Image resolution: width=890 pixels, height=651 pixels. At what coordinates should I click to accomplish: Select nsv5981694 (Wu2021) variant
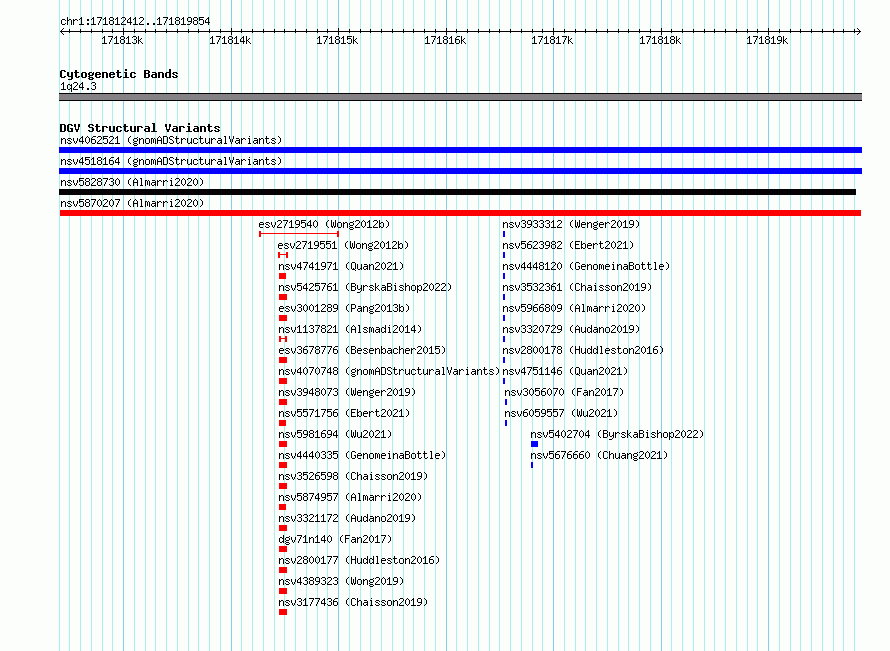(335, 434)
